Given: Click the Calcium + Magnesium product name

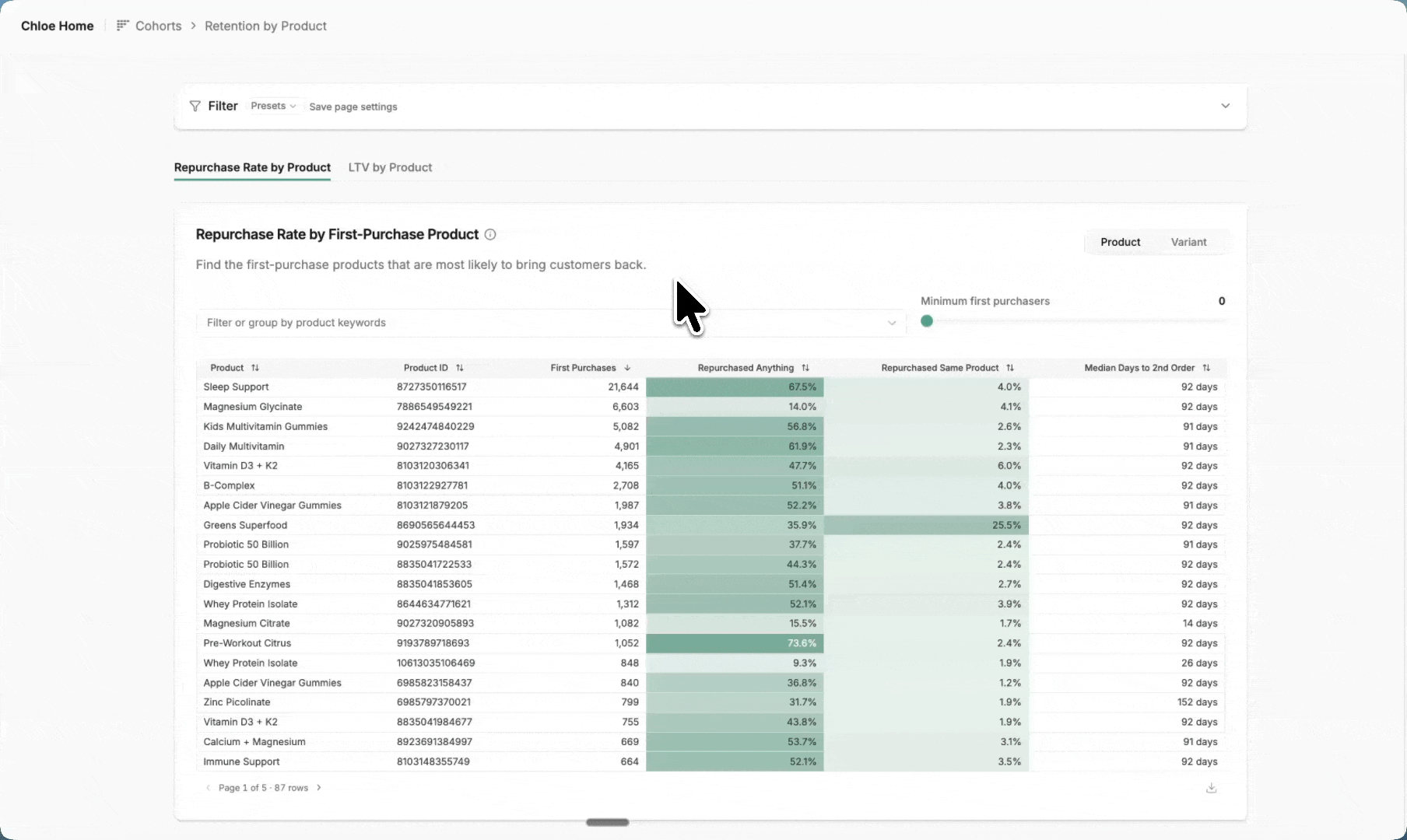Looking at the screenshot, I should (x=254, y=742).
